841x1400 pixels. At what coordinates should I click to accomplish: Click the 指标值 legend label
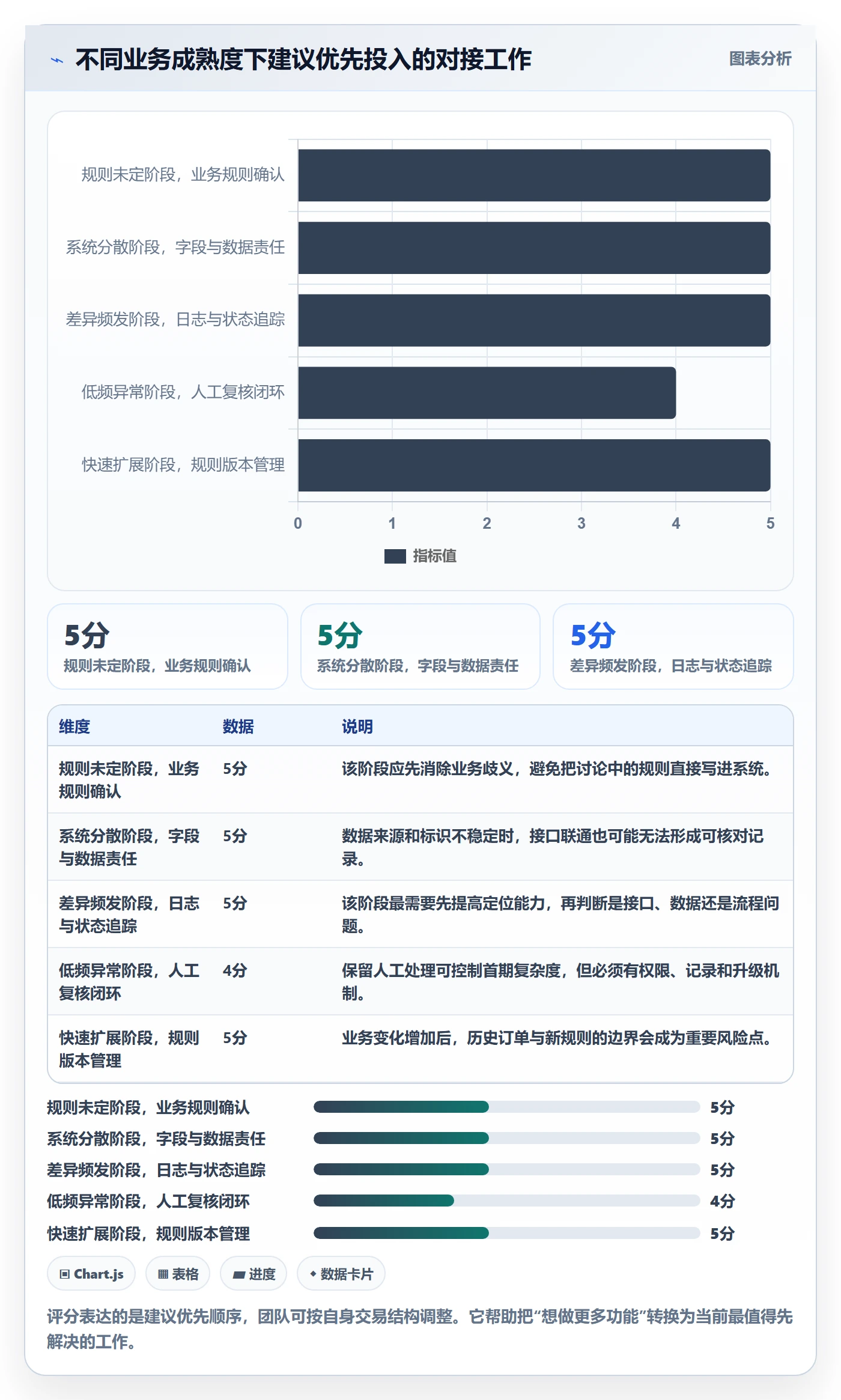tap(435, 556)
